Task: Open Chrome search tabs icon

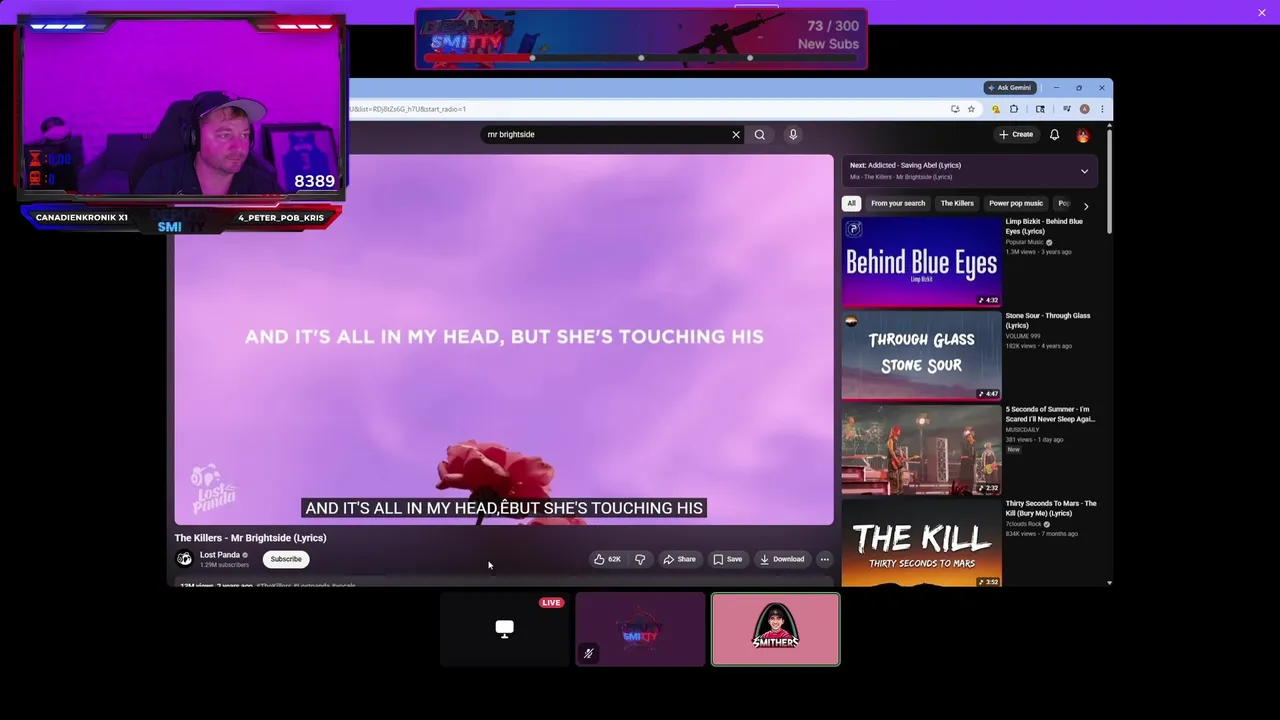Action: (x=1040, y=109)
